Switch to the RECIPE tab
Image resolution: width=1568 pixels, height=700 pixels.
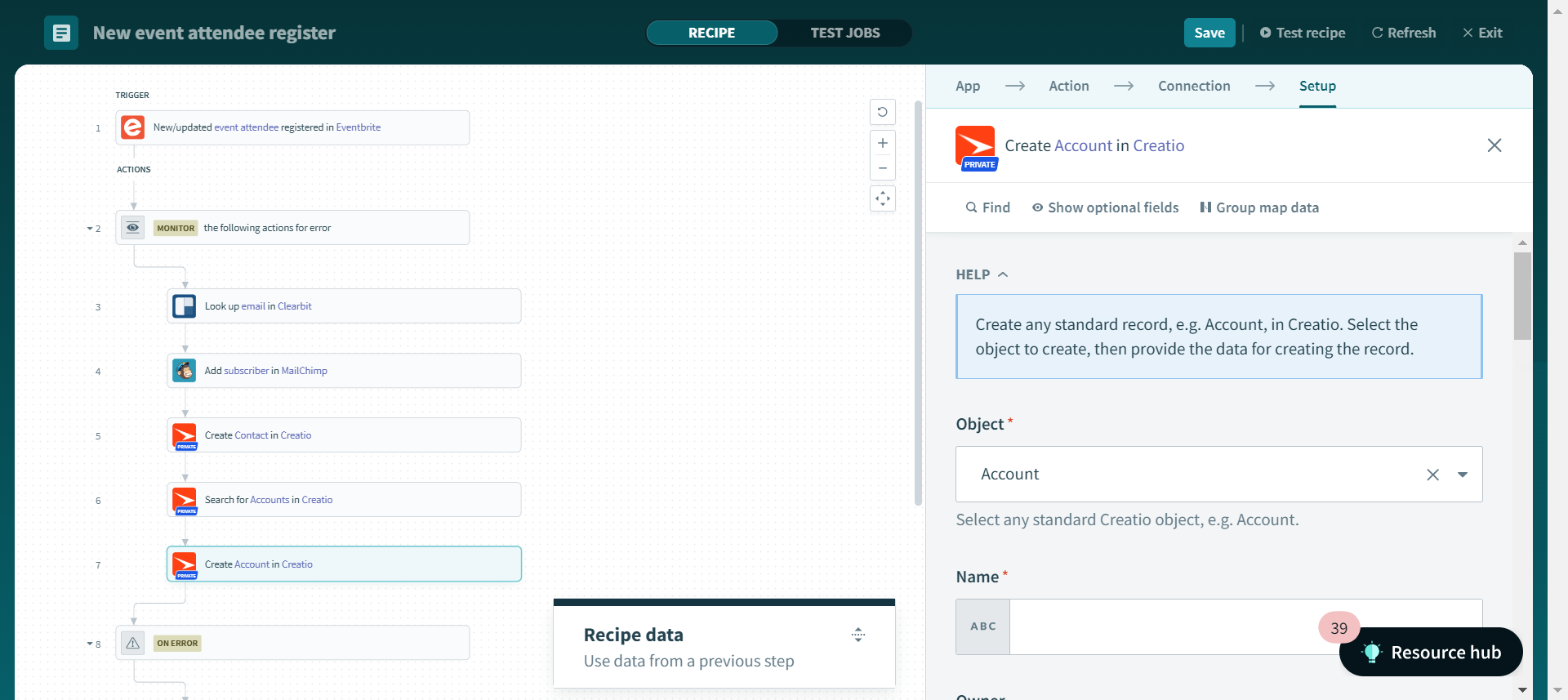point(712,33)
